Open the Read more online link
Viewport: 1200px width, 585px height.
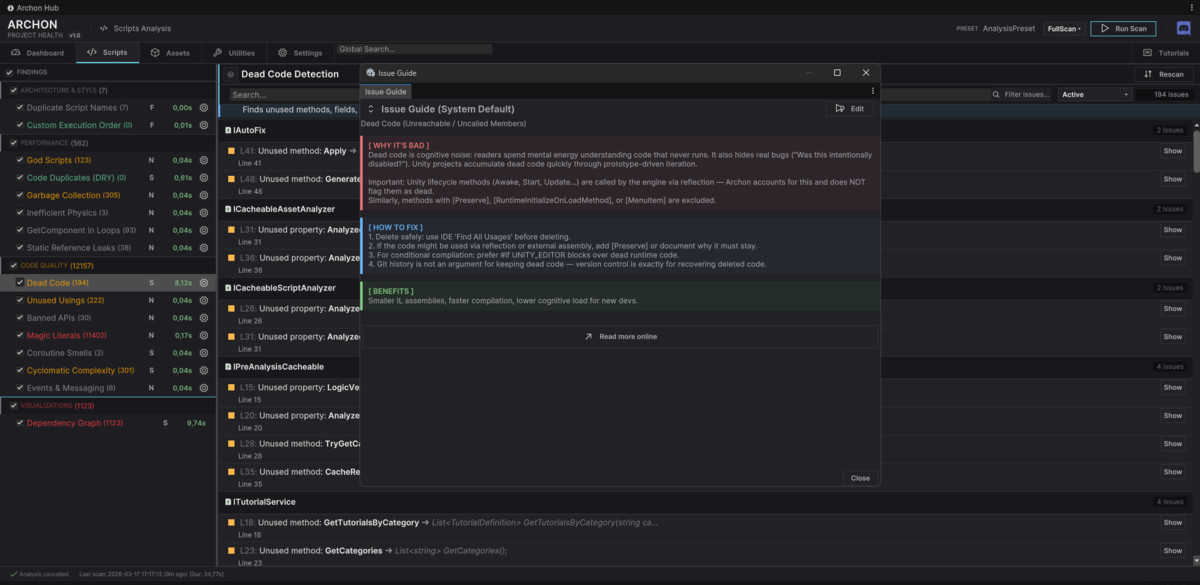620,337
